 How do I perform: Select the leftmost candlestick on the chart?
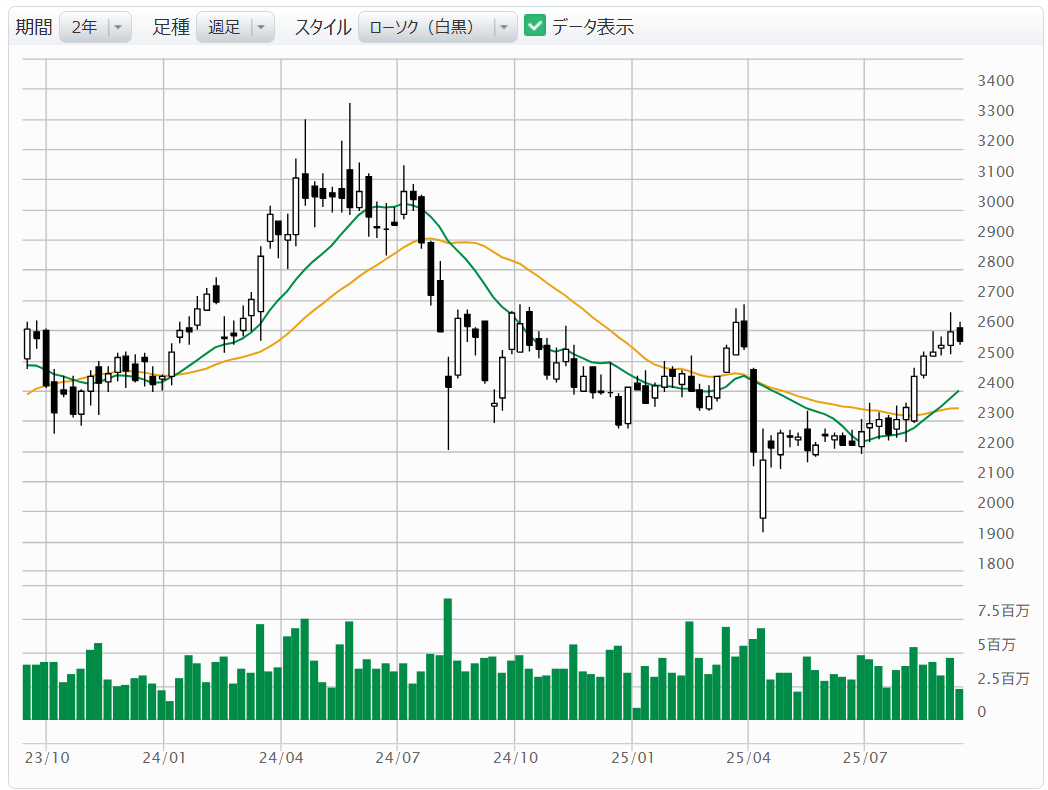(x=27, y=343)
